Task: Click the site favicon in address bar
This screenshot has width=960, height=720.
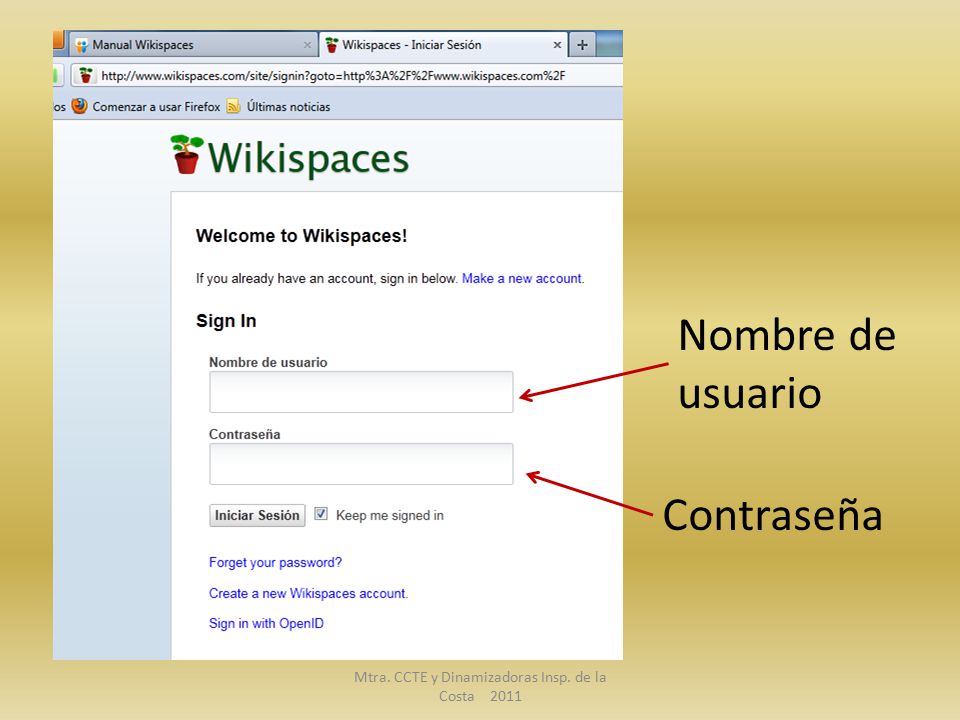Action: 86,75
